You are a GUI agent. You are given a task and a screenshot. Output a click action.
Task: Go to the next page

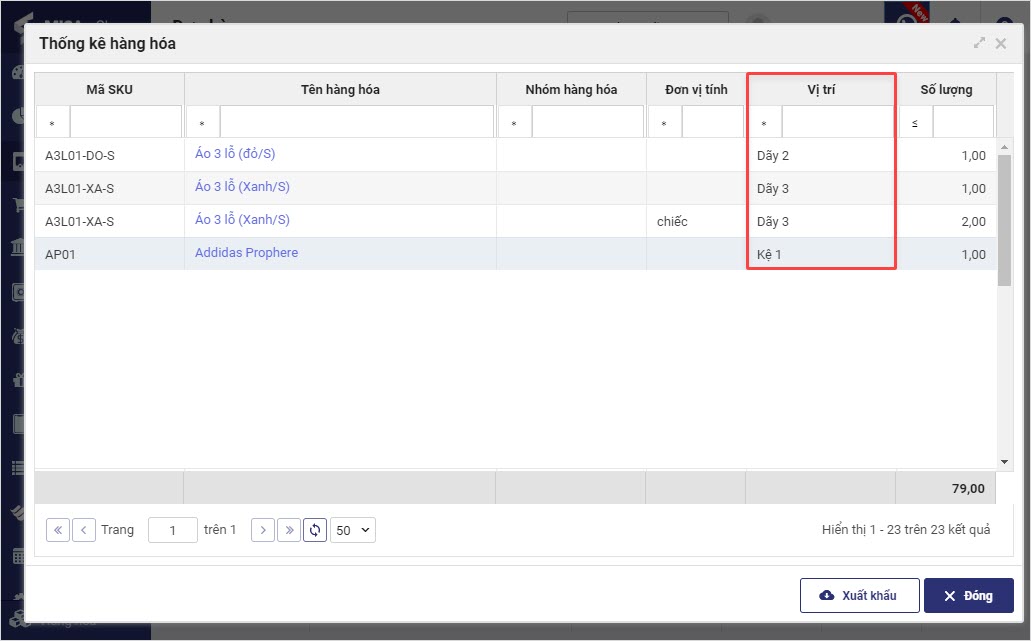pos(263,530)
